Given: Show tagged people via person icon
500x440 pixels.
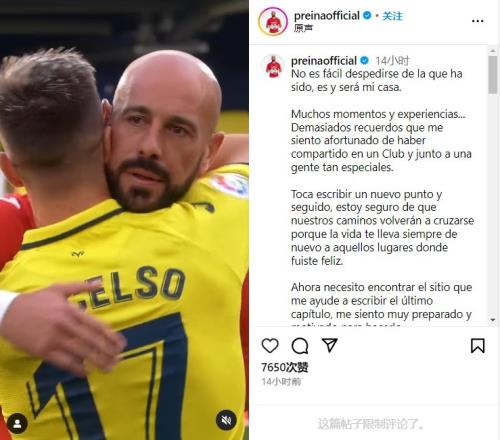Looking at the screenshot, I should tap(17, 423).
